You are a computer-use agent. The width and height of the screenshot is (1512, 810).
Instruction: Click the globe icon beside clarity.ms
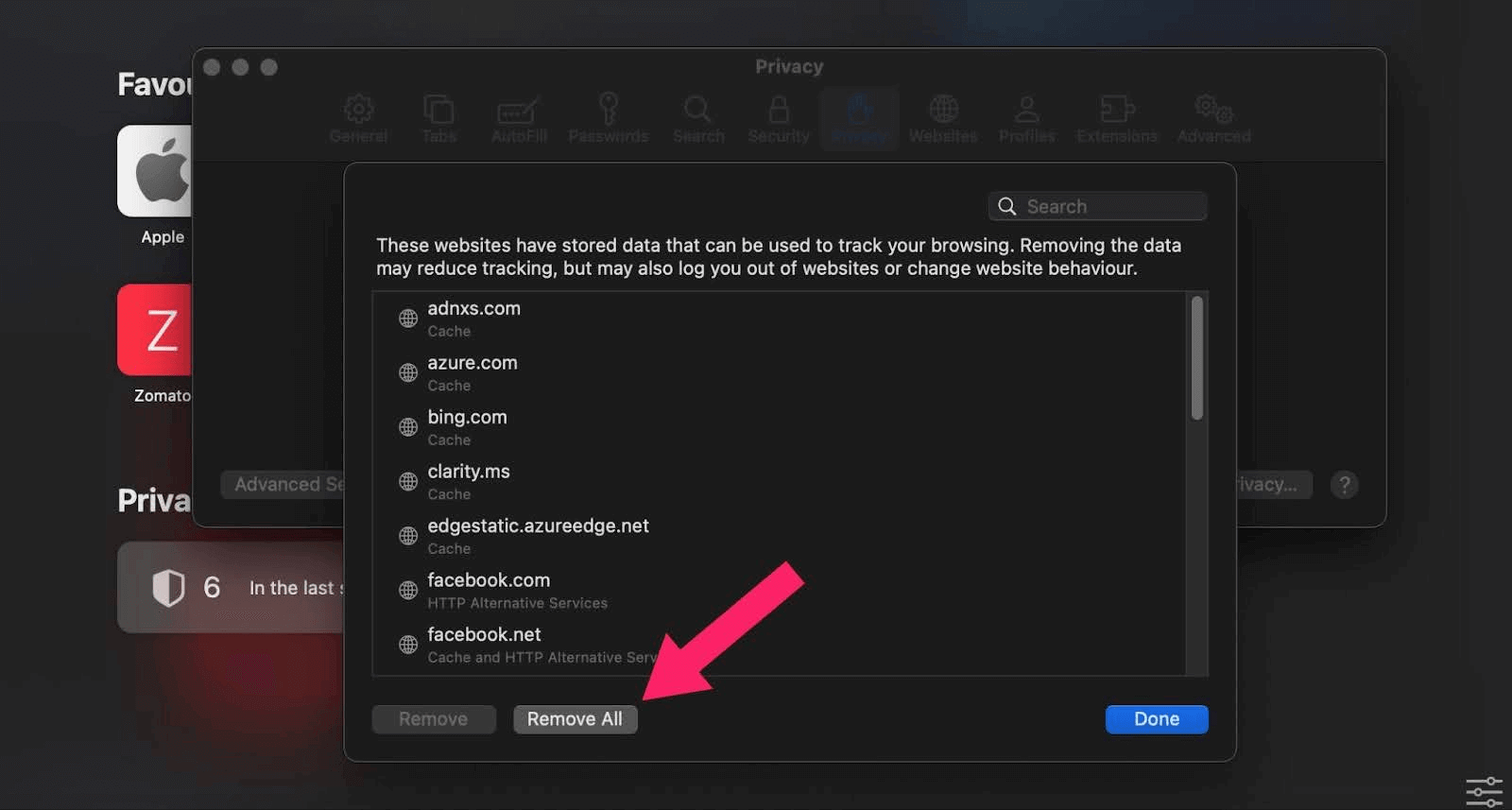pyautogui.click(x=408, y=482)
